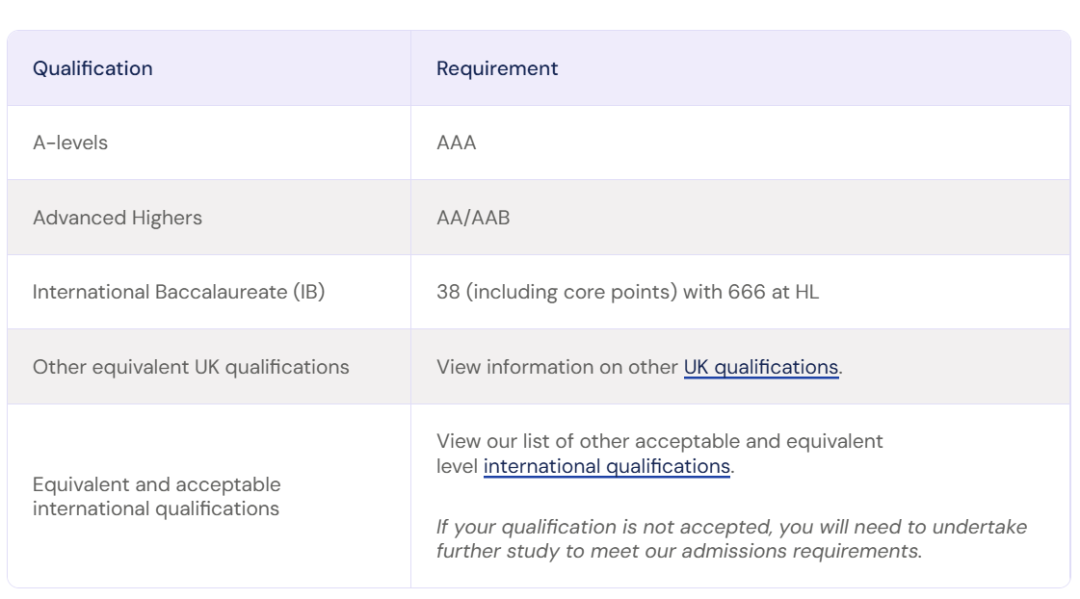The height and width of the screenshot is (599, 1080).
Task: Open the international qualifications link
Action: coord(606,466)
